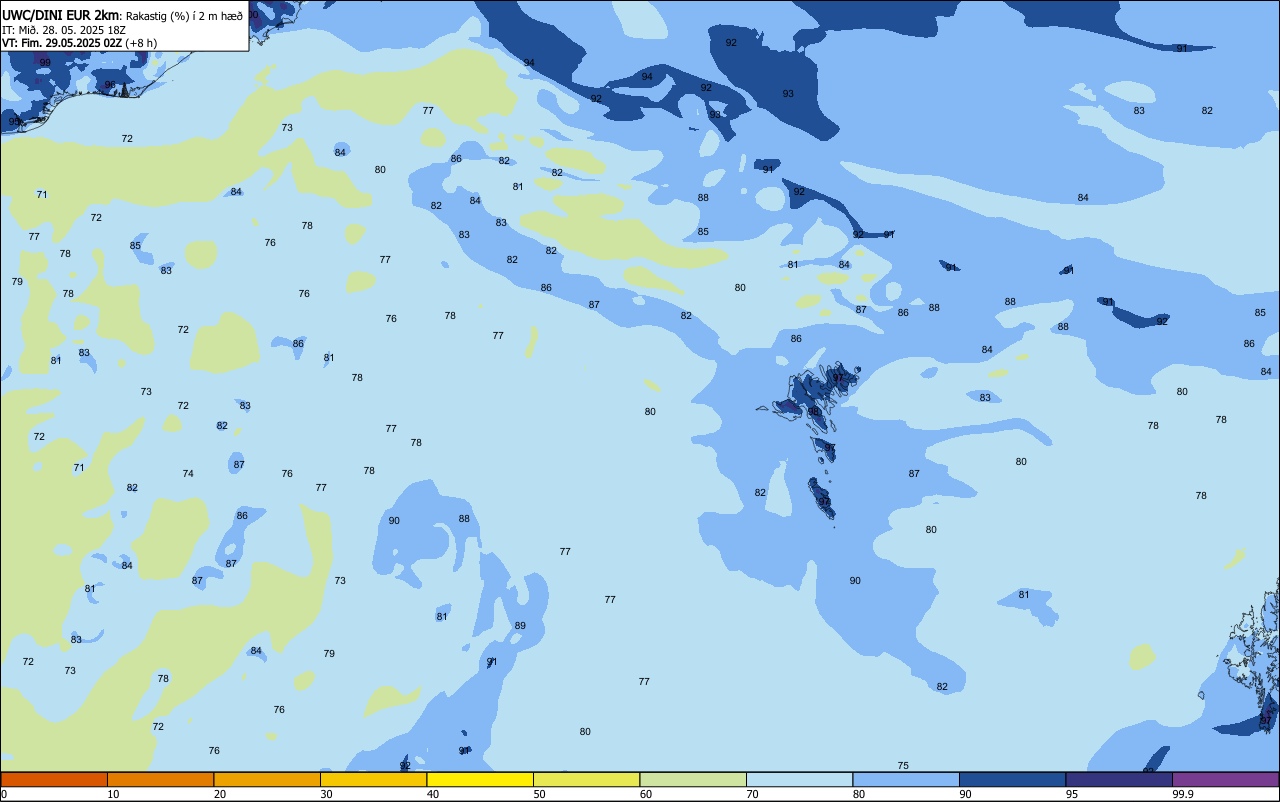Viewport: 1280px width, 802px height.
Task: Click the map value "89"
Action: pos(520,626)
